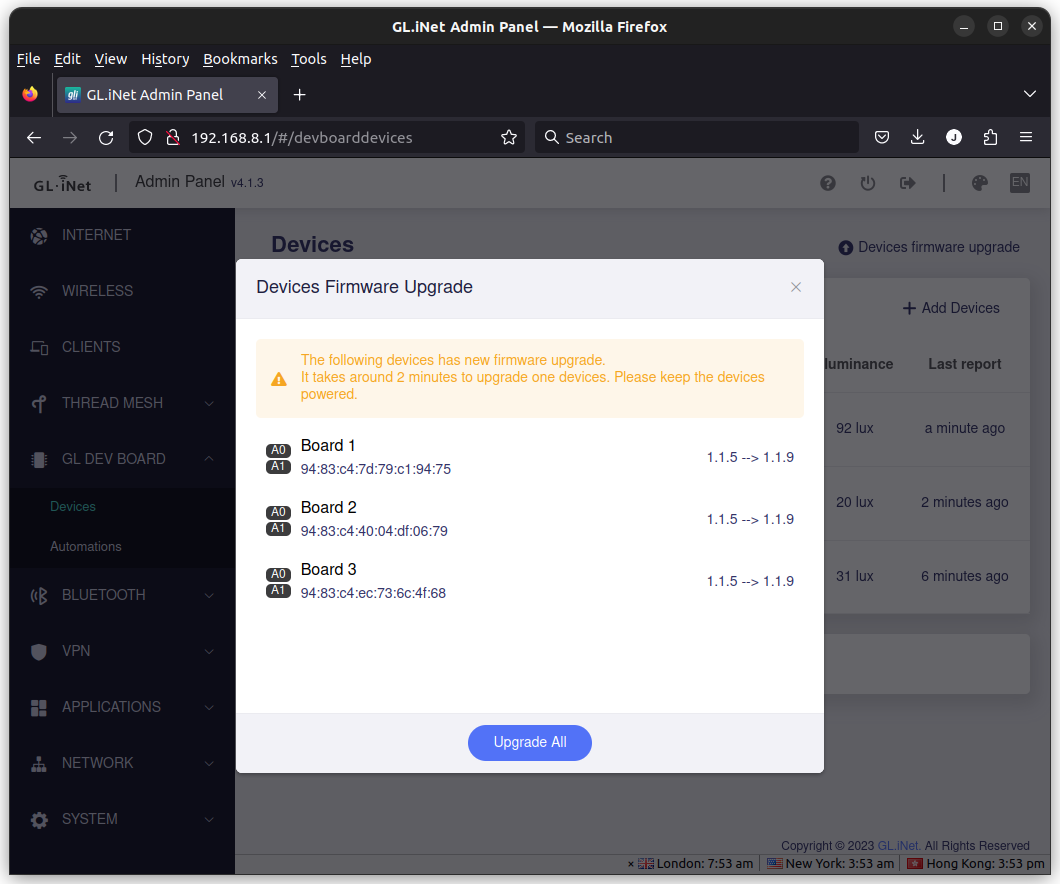
Task: Click Board 1 firmware version 1.1.5 --> 1.1.9
Action: (750, 458)
